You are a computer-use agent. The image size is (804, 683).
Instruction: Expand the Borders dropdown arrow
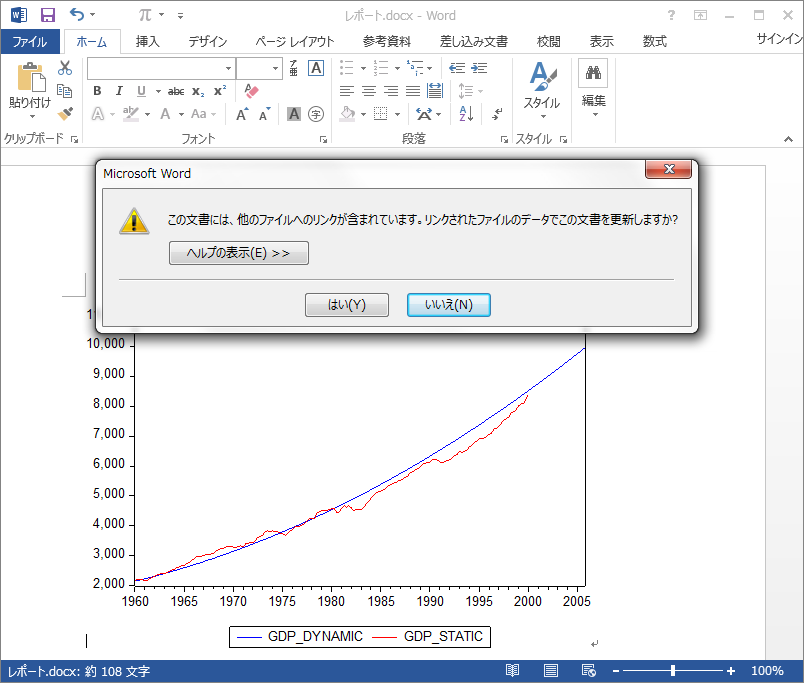pos(397,114)
